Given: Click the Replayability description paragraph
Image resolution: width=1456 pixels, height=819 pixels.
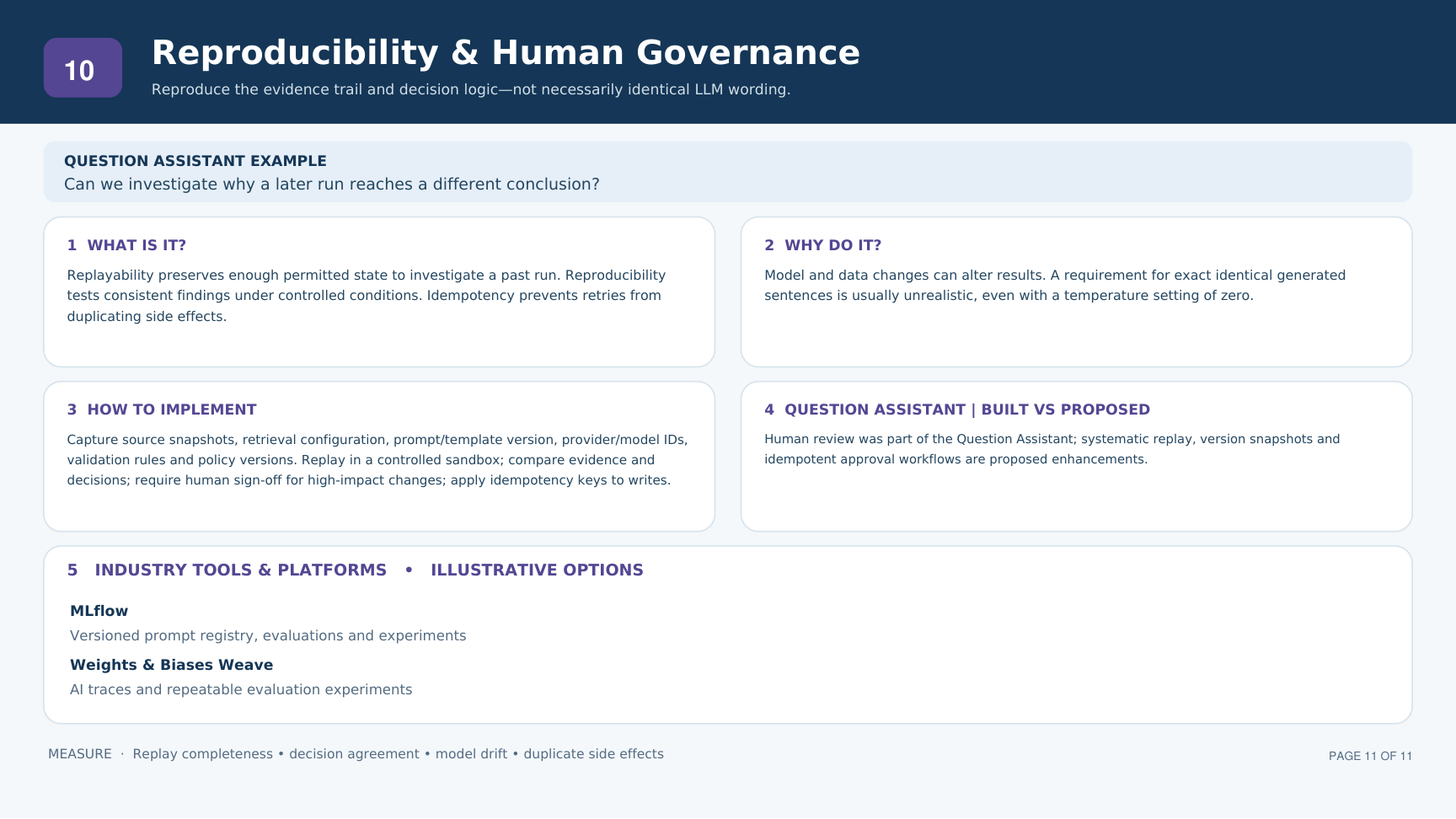Looking at the screenshot, I should (367, 296).
